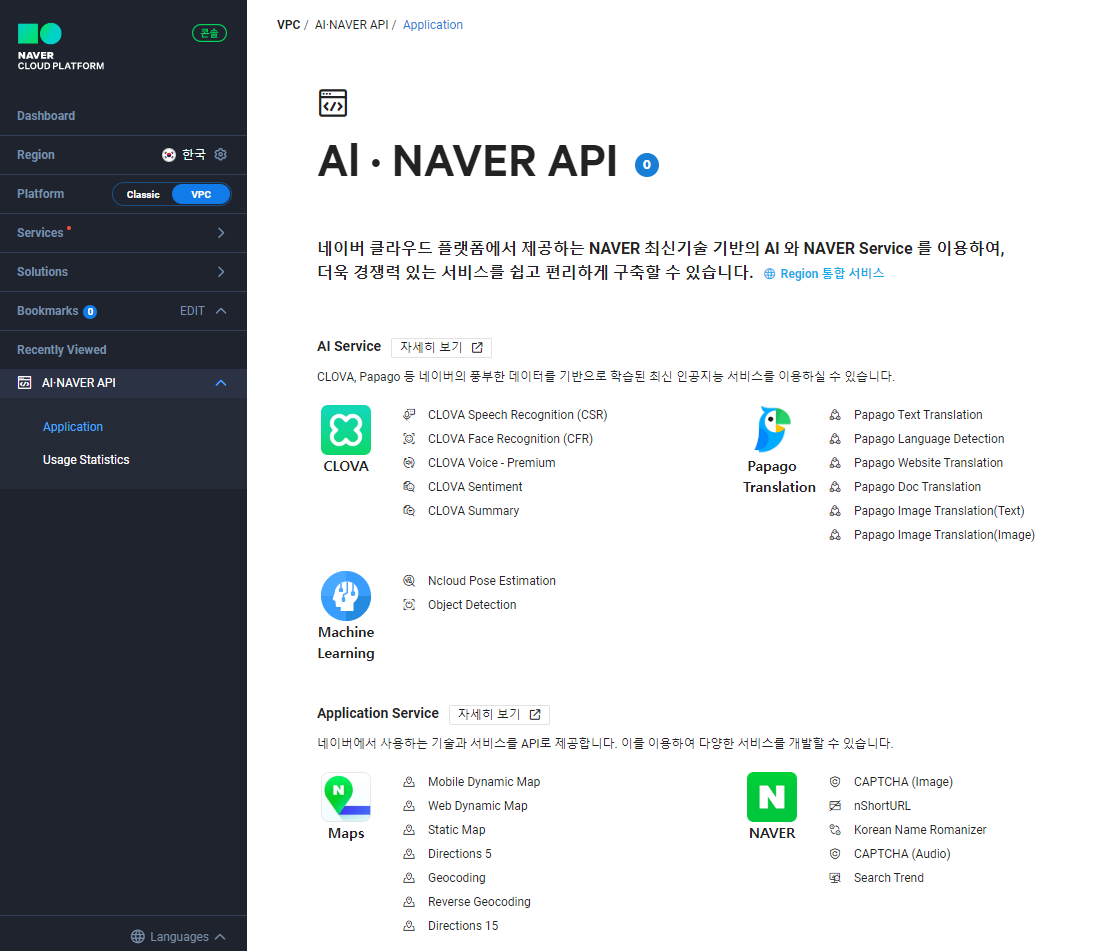Viewport: 1099px width, 951px height.
Task: Click VPC in the breadcrumb
Action: [x=289, y=25]
